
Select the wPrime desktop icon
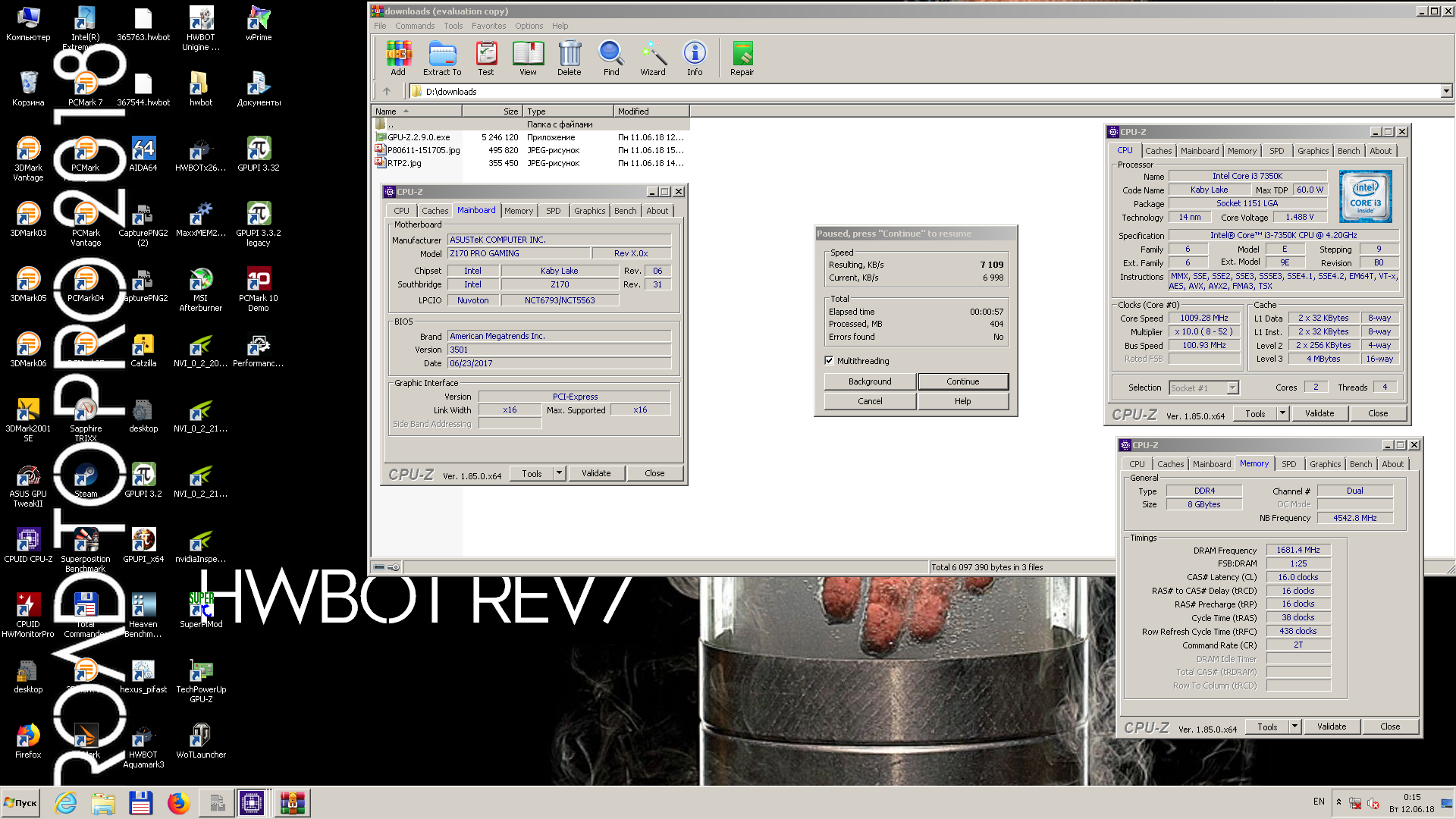click(259, 24)
